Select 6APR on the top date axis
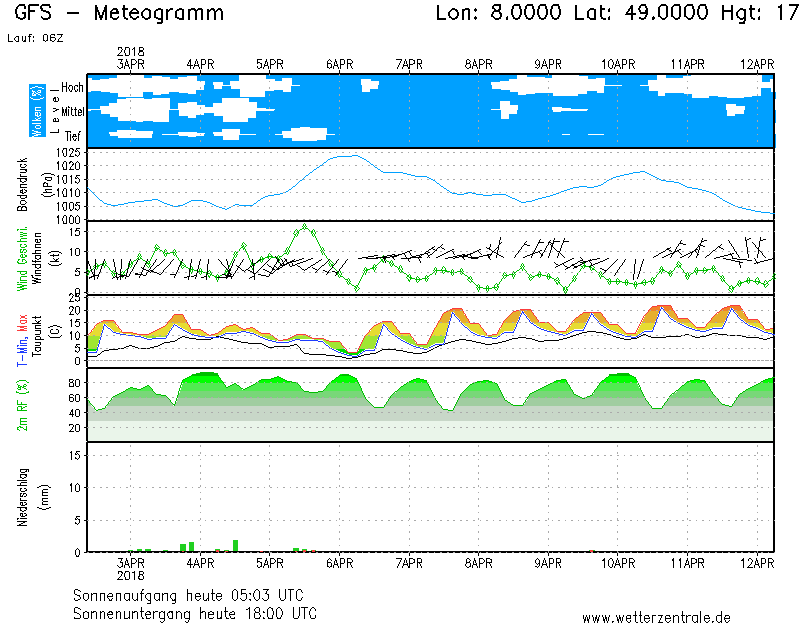This screenshot has height=625, width=800. (x=340, y=64)
